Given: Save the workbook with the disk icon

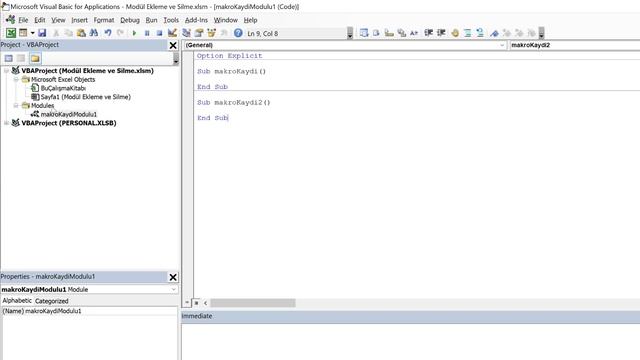Looking at the screenshot, I should click(42, 33).
